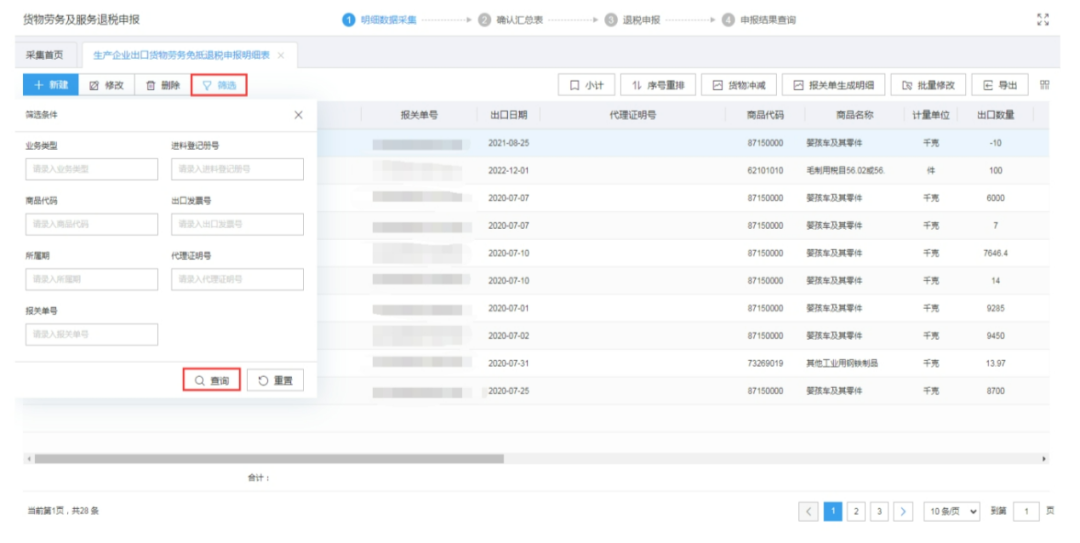Click the 查询 search button

click(211, 381)
